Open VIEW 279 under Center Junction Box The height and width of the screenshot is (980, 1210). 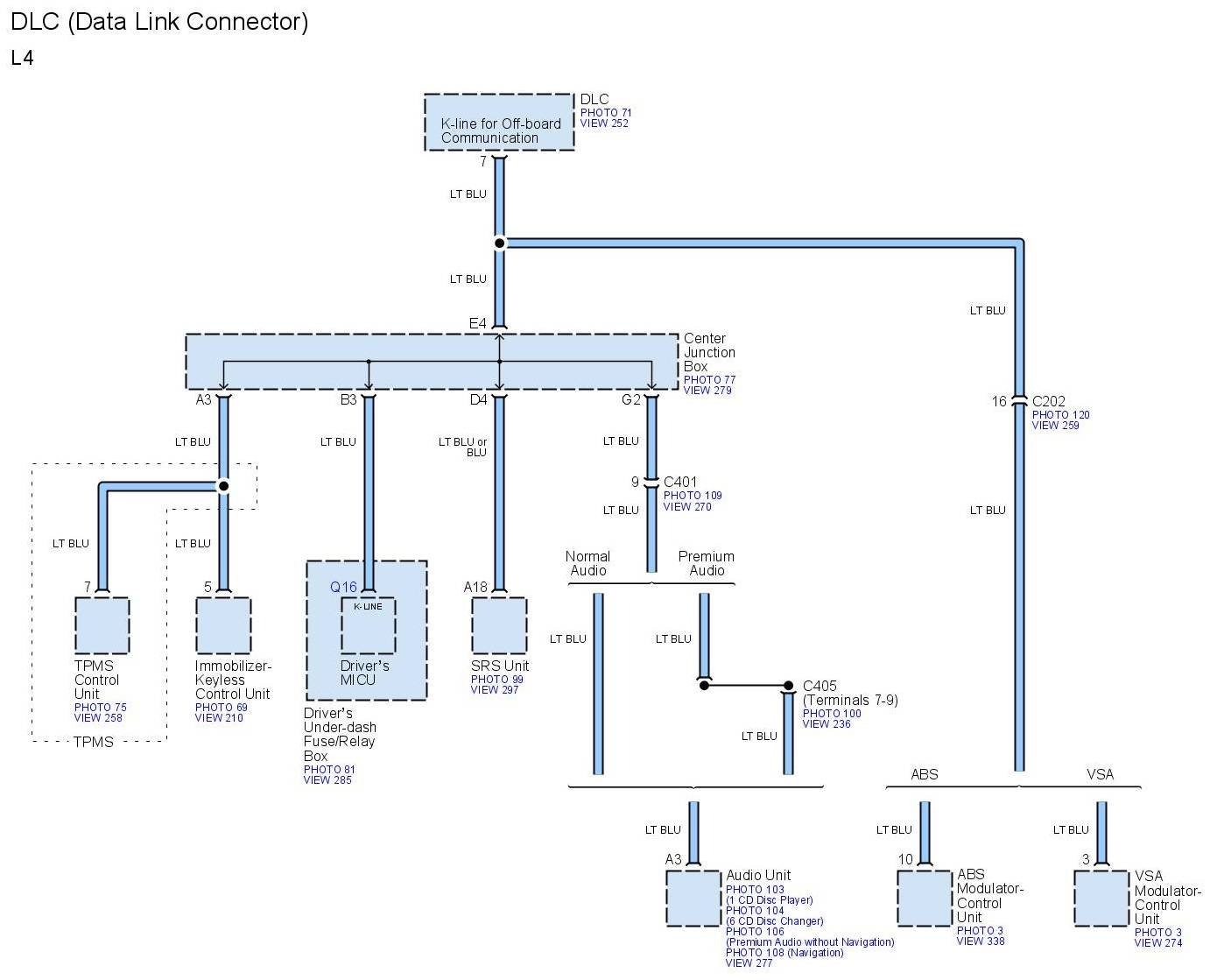(x=707, y=391)
